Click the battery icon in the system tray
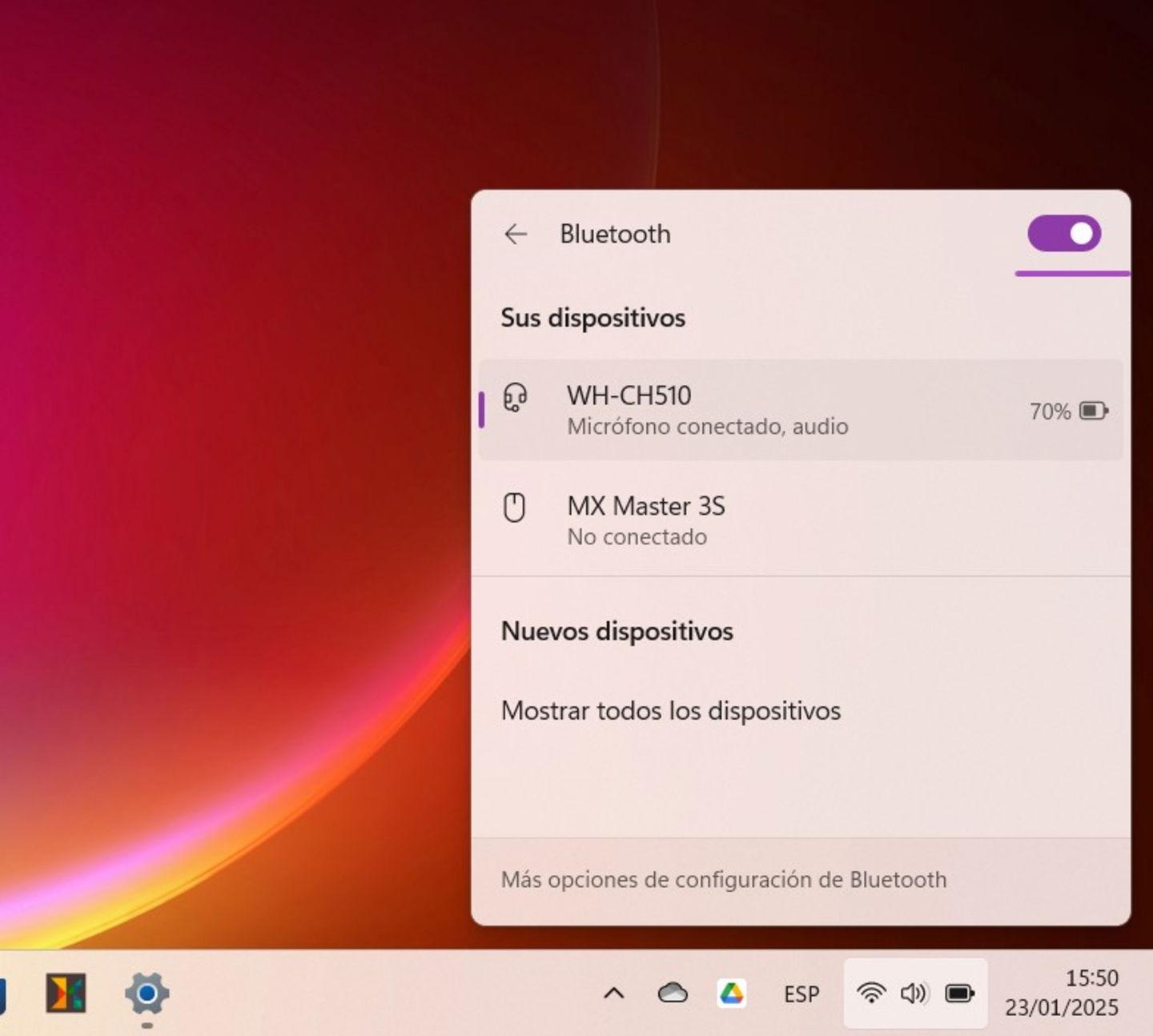This screenshot has height=1036, width=1153. click(958, 994)
